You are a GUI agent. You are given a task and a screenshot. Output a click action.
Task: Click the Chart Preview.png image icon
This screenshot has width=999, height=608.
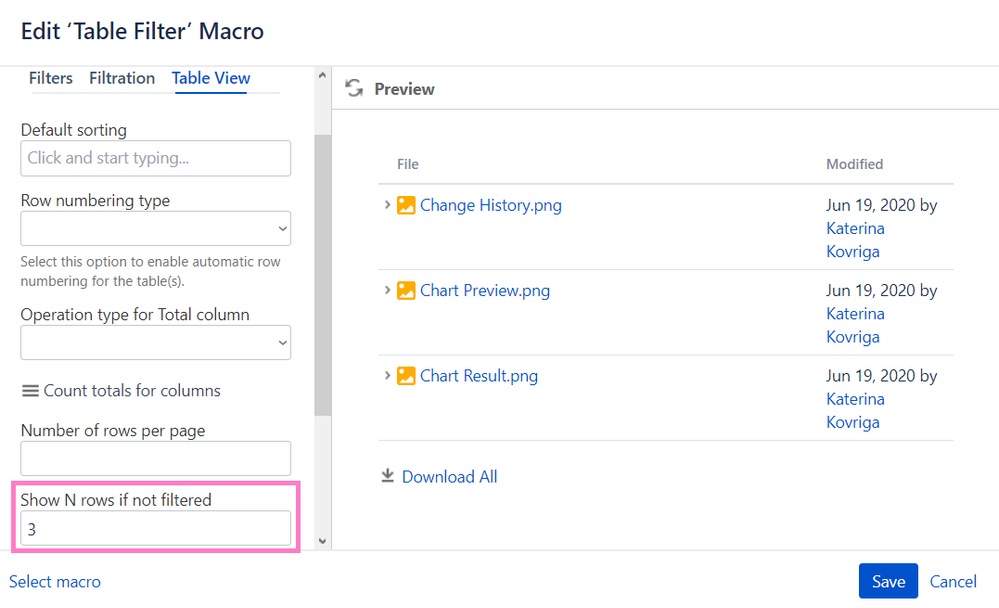click(x=406, y=291)
